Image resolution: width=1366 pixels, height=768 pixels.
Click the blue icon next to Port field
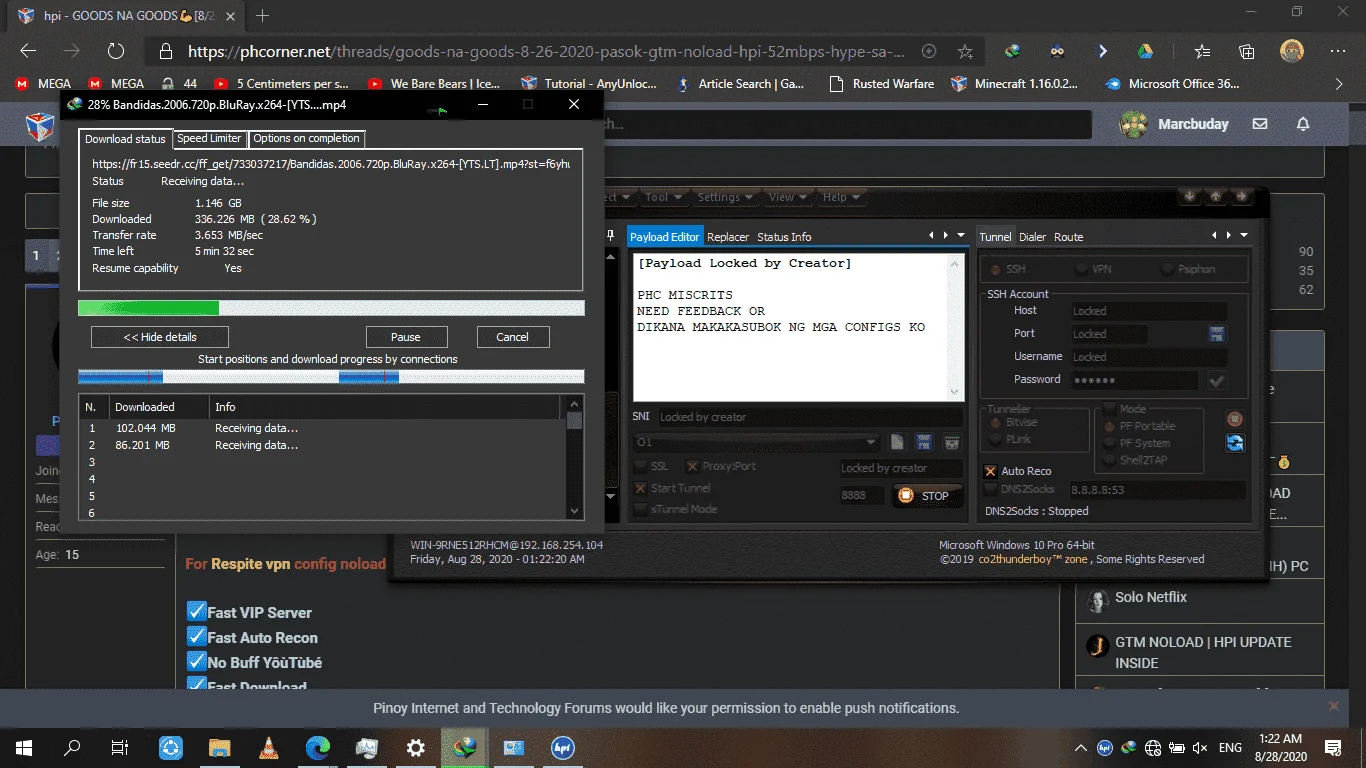[1217, 334]
